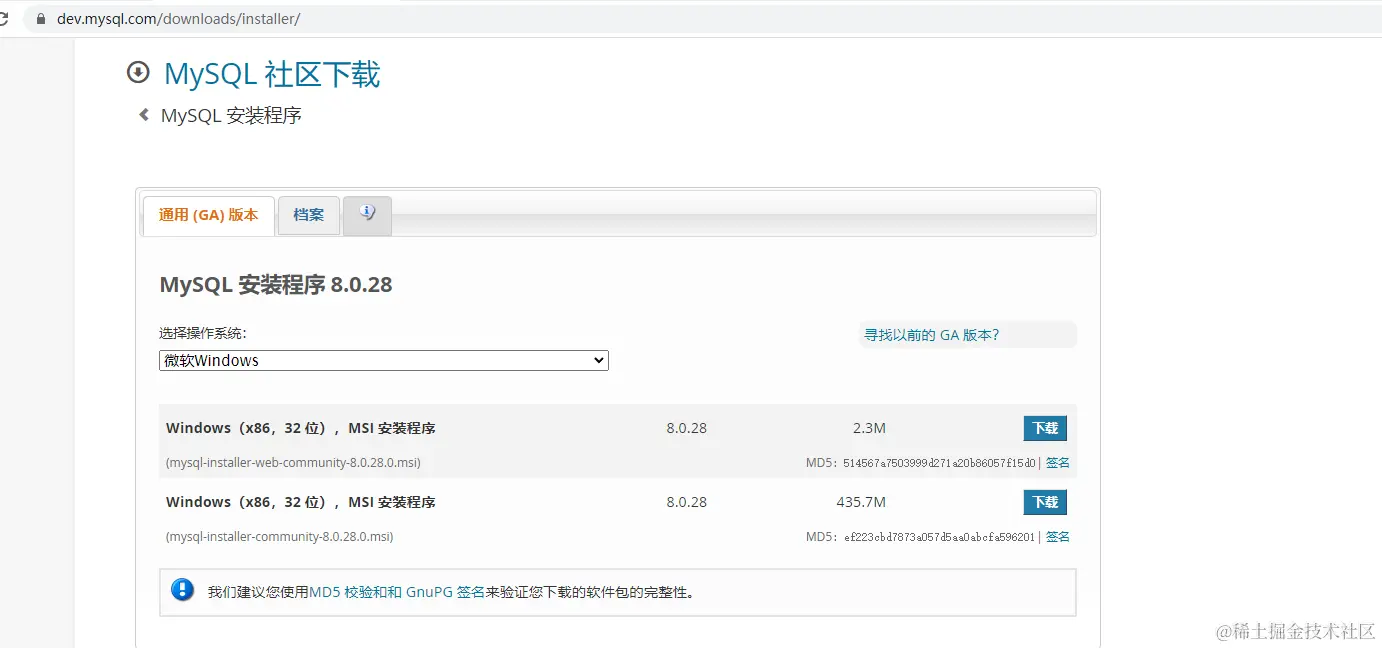Click 签名 link for 435.7M community installer
The image size is (1382, 648).
(x=1058, y=537)
